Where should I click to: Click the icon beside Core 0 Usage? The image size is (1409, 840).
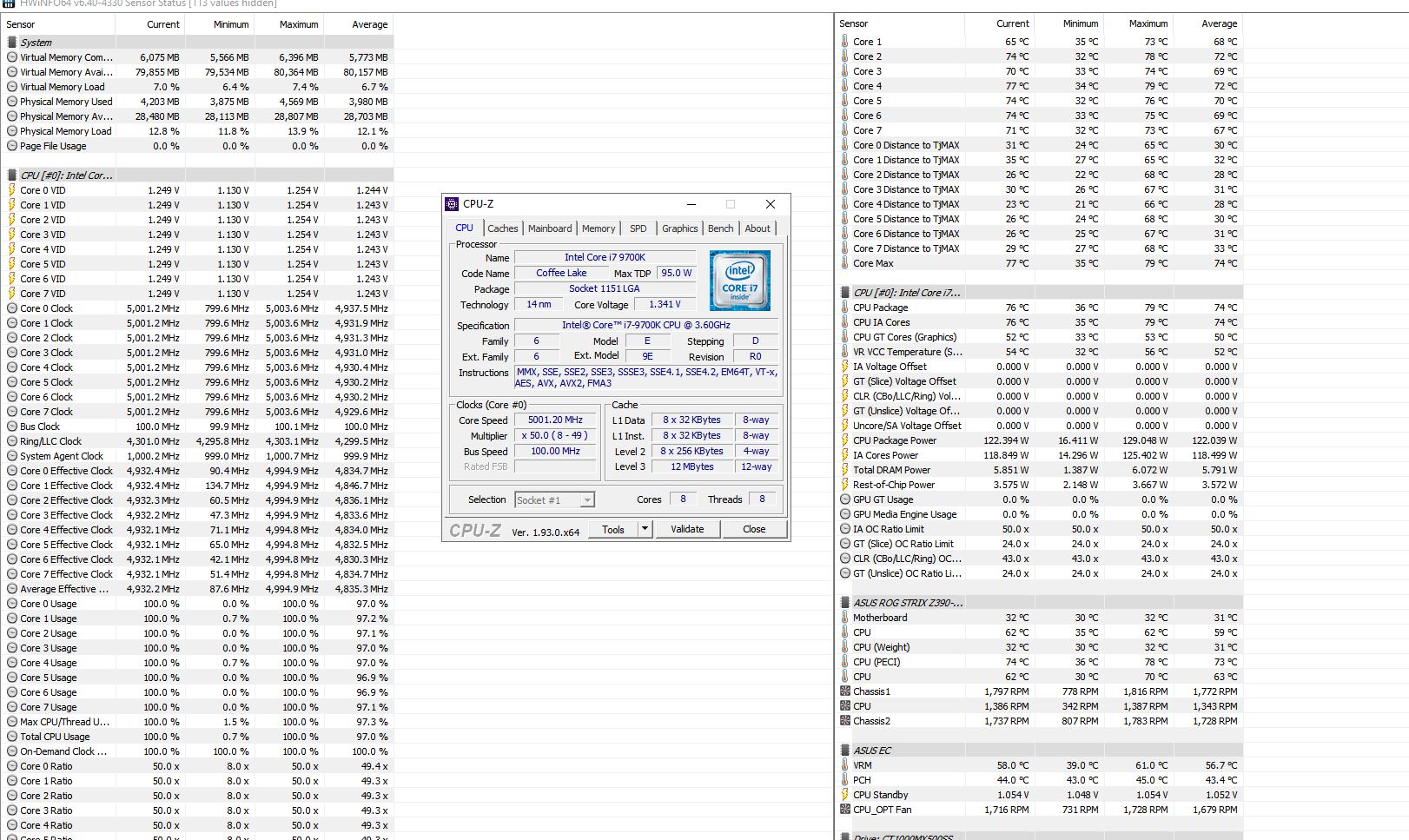pos(12,604)
